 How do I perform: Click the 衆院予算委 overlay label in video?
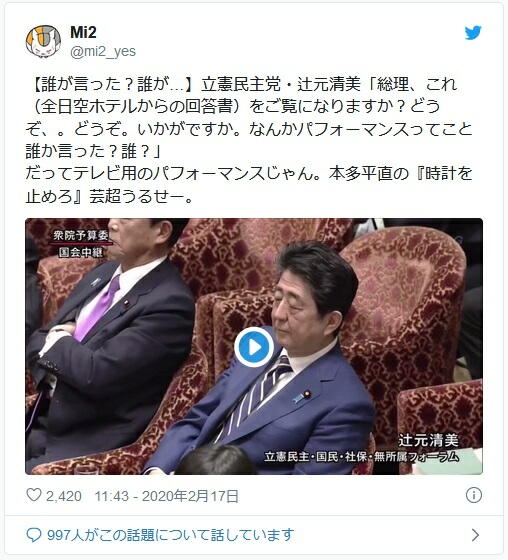pyautogui.click(x=81, y=236)
